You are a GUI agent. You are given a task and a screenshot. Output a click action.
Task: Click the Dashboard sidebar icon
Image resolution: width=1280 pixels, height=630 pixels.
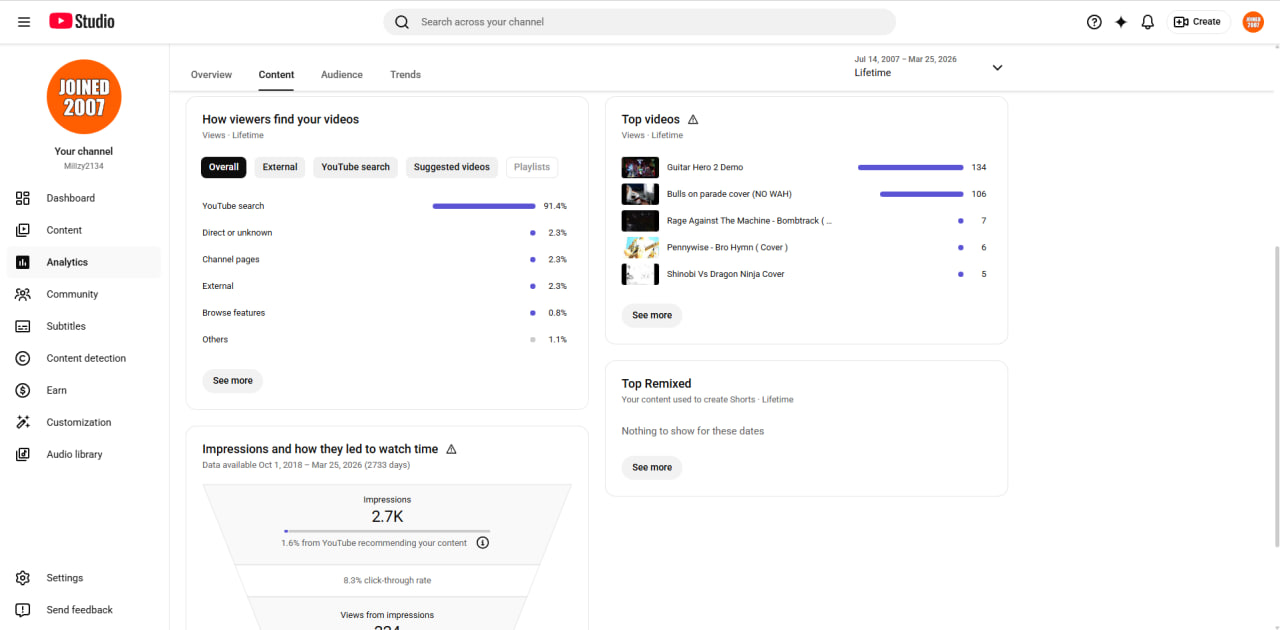(x=23, y=198)
